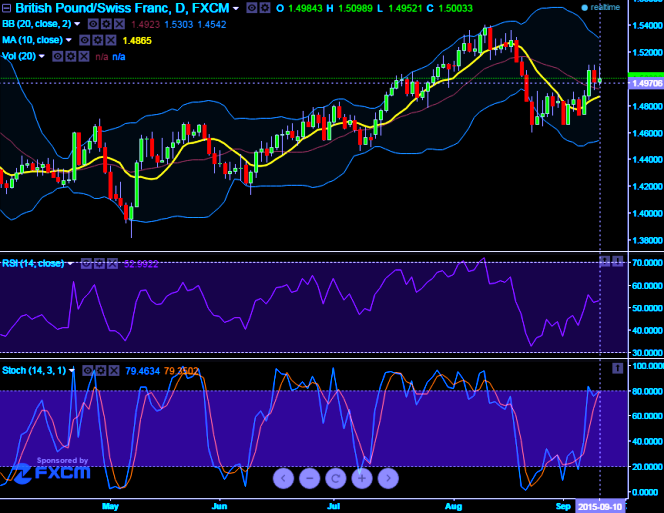Open the BB (20, close, 2) dropdown arrow

77,24
